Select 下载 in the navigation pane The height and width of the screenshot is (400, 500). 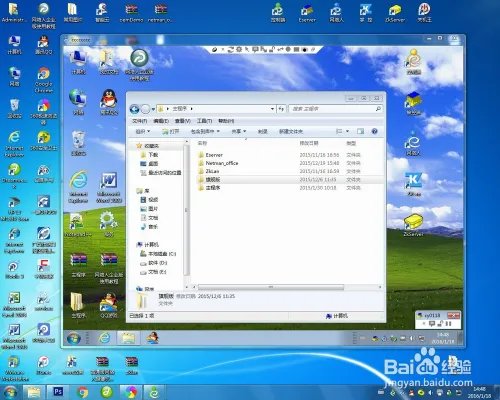[149, 155]
